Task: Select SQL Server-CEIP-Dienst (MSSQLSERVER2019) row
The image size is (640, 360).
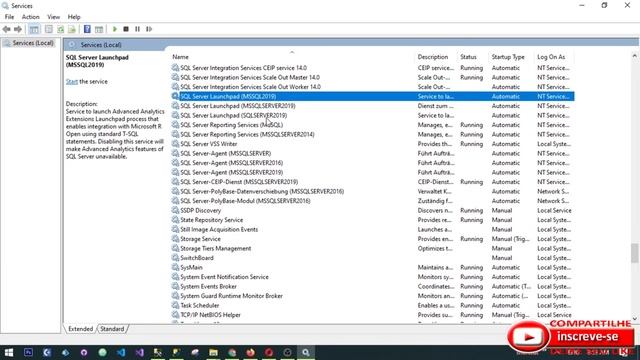Action: tap(372, 182)
